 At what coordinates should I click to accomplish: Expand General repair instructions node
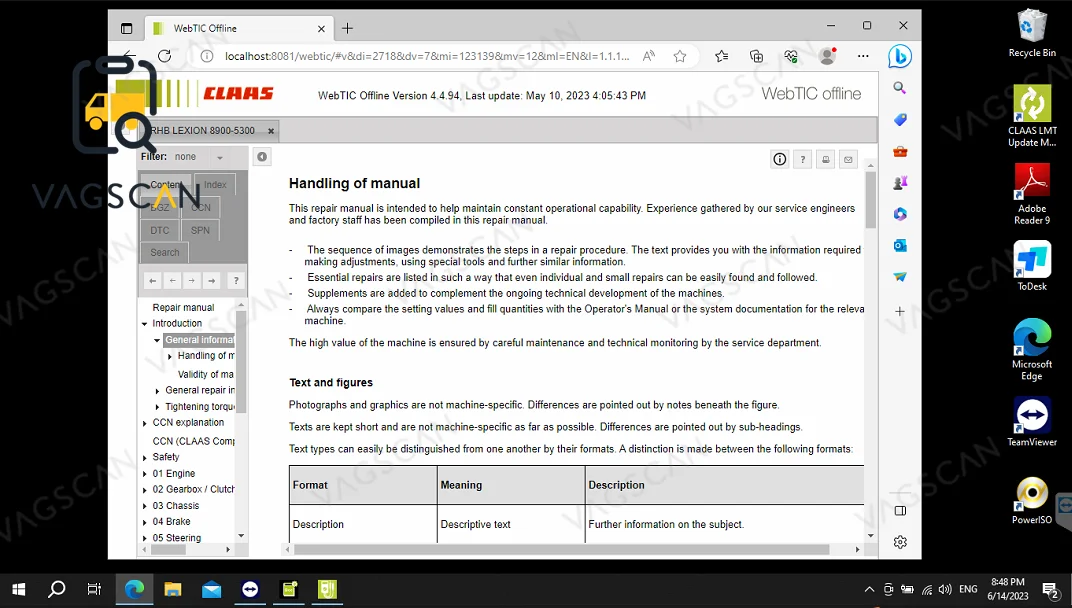coord(157,391)
